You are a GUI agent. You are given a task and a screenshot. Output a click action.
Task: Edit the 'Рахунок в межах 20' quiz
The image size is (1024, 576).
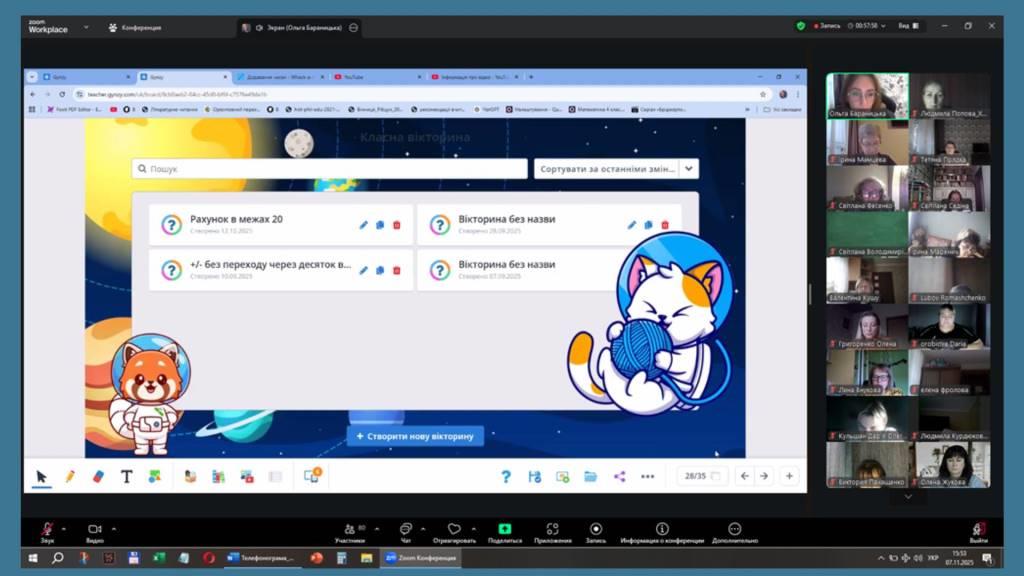tap(364, 225)
